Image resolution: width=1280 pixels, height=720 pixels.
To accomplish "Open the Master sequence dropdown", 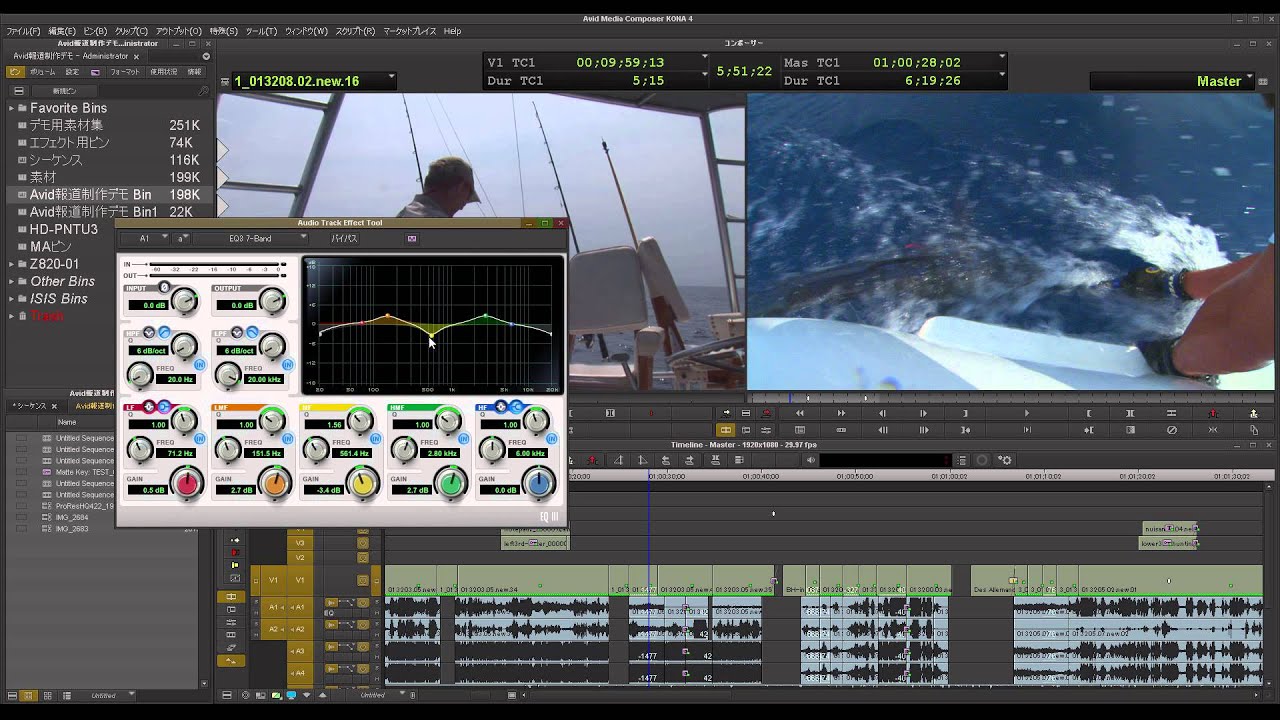I will 1171,81.
